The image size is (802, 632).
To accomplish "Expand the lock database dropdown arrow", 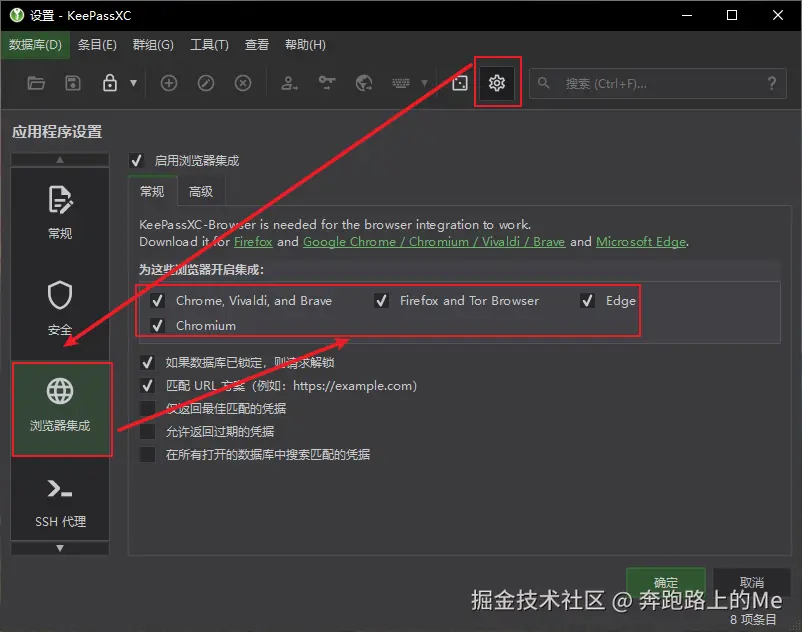I will point(133,83).
